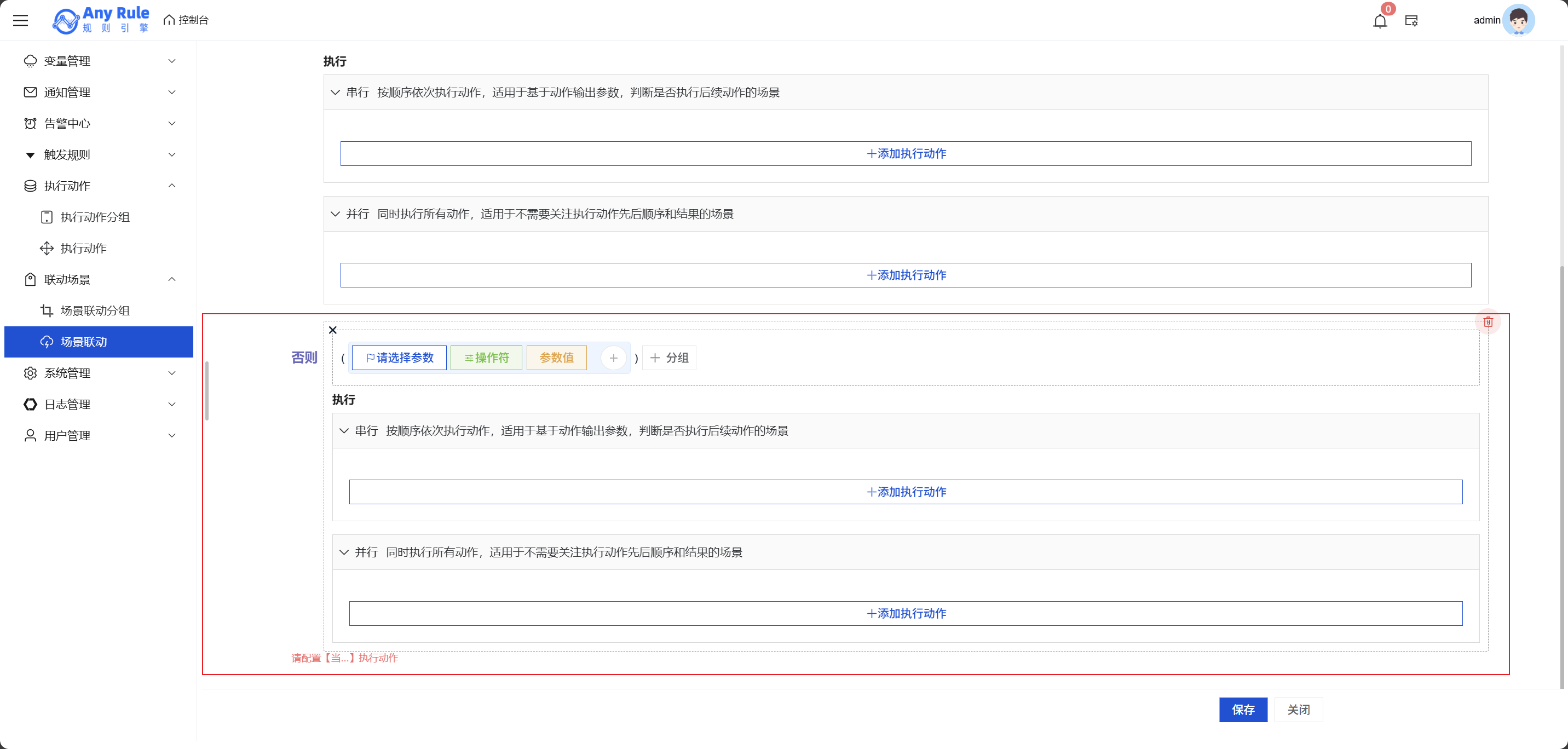Collapse the first 并行 section

(336, 214)
